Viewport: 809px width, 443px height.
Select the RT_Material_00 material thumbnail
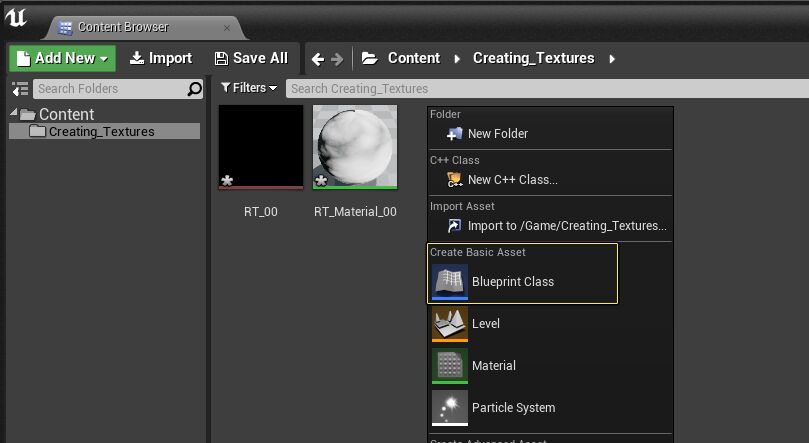(355, 147)
